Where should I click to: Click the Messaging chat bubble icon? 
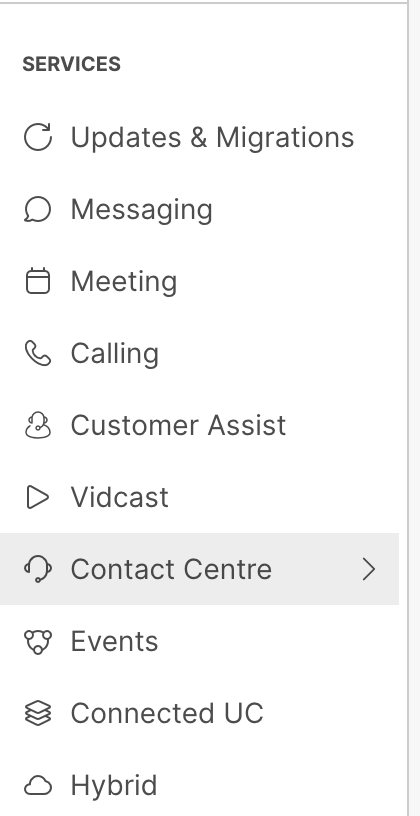38,210
